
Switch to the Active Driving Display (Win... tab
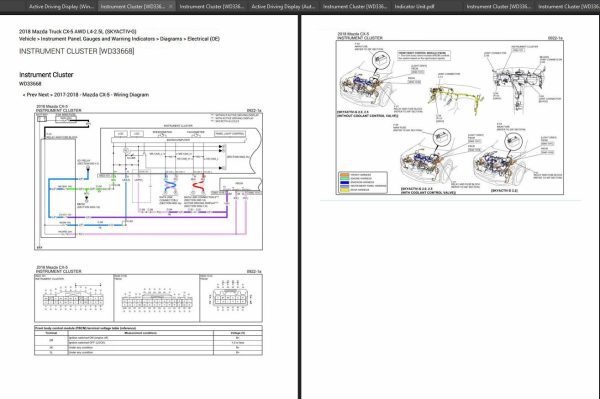[61, 7]
